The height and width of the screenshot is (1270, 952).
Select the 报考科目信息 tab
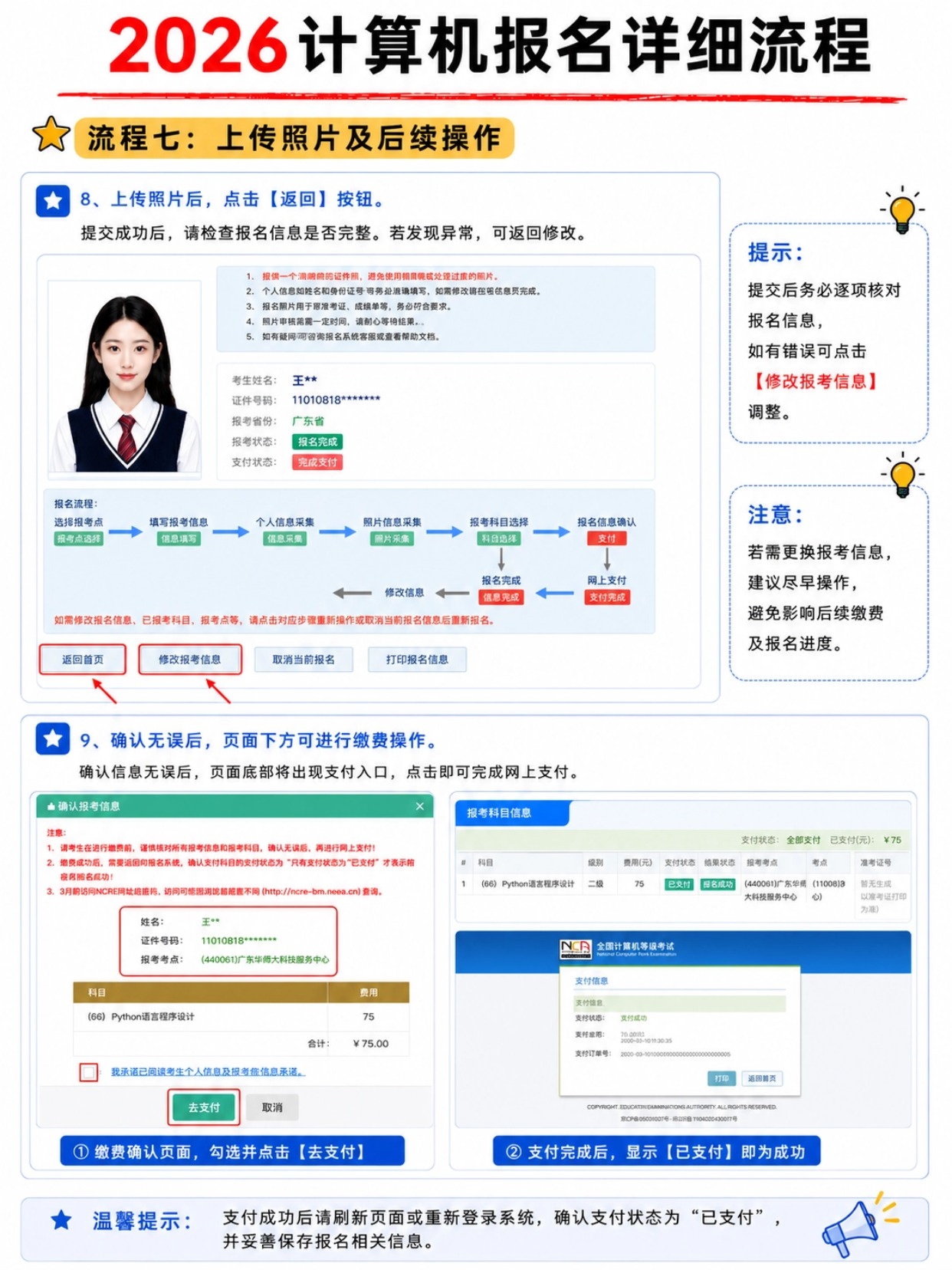click(x=512, y=812)
